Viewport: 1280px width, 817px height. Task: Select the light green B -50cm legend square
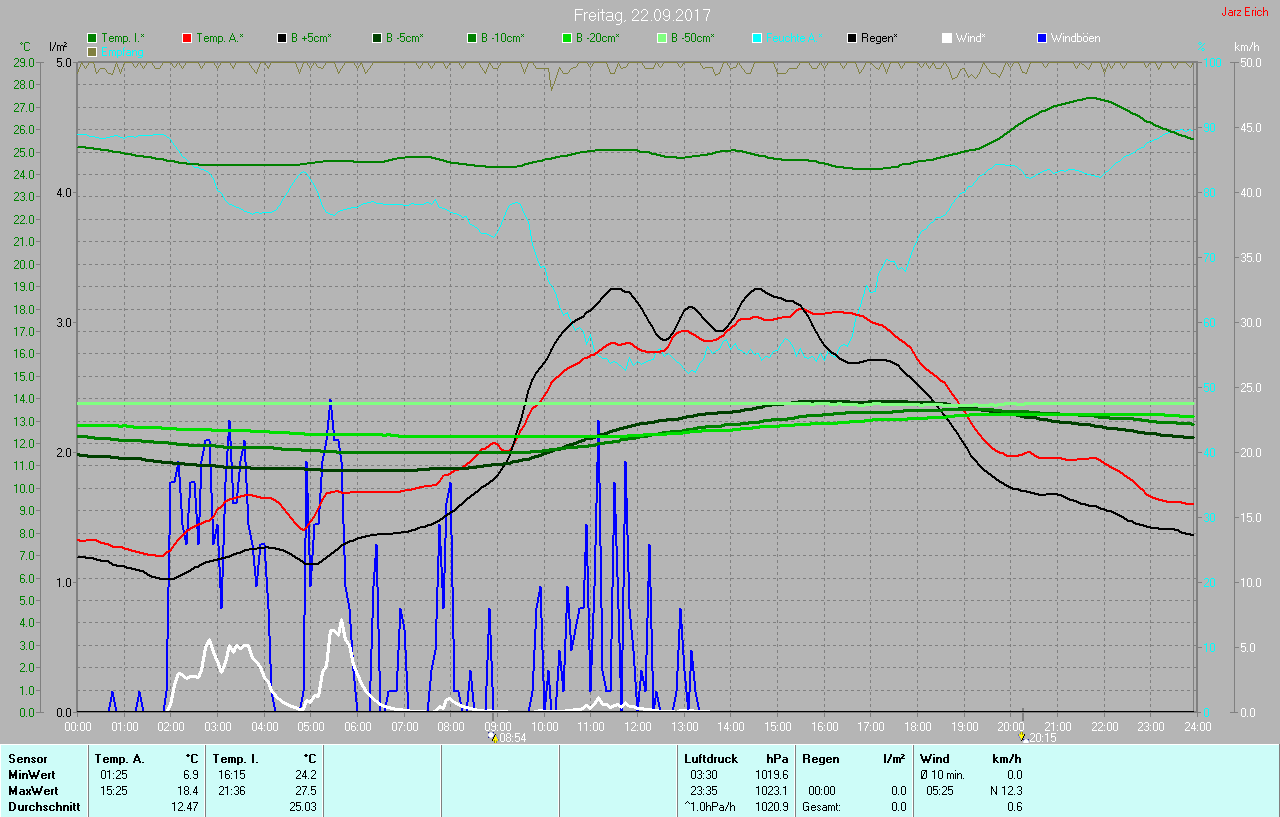(663, 38)
